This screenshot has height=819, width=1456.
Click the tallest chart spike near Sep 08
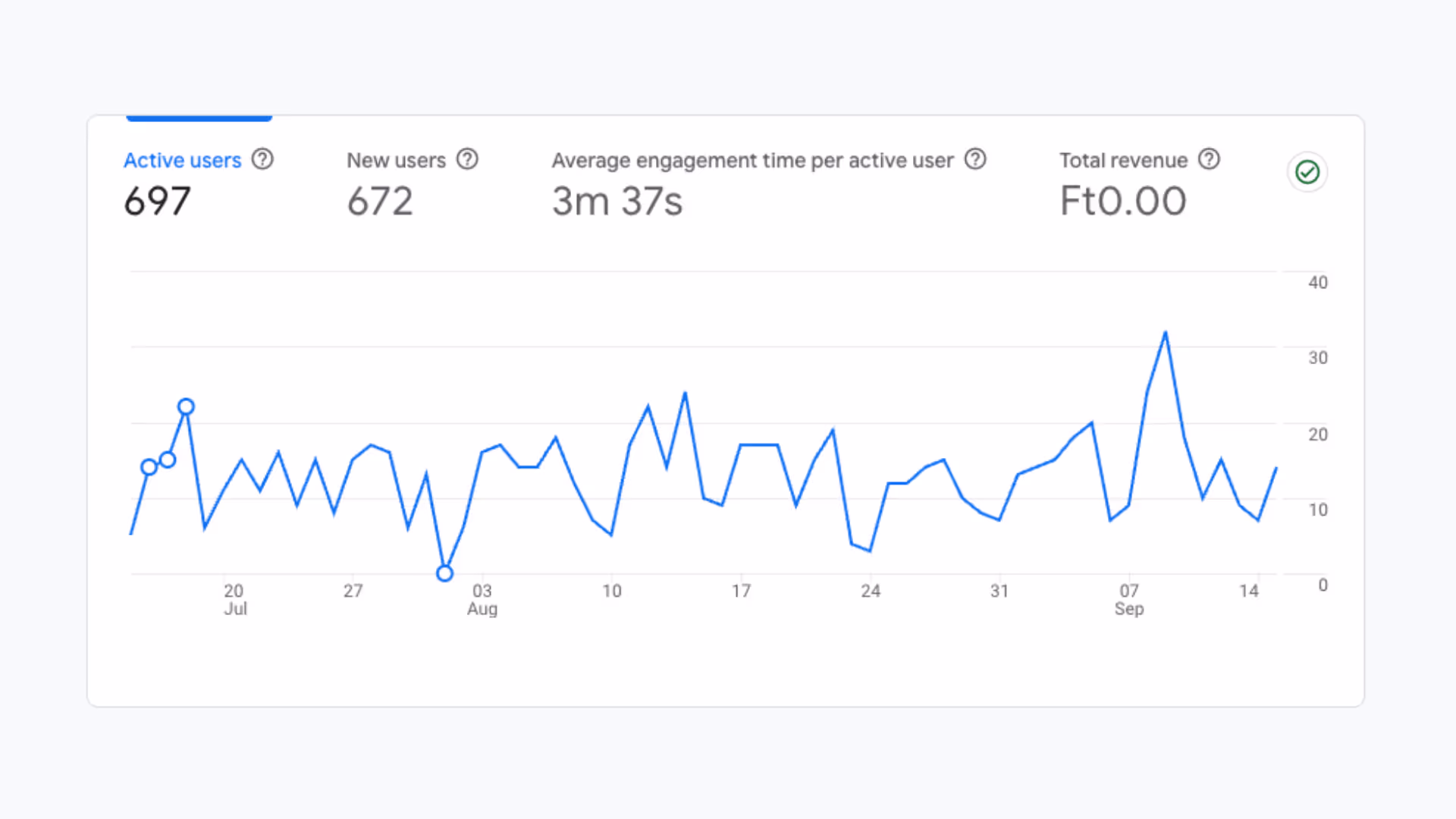[1166, 331]
